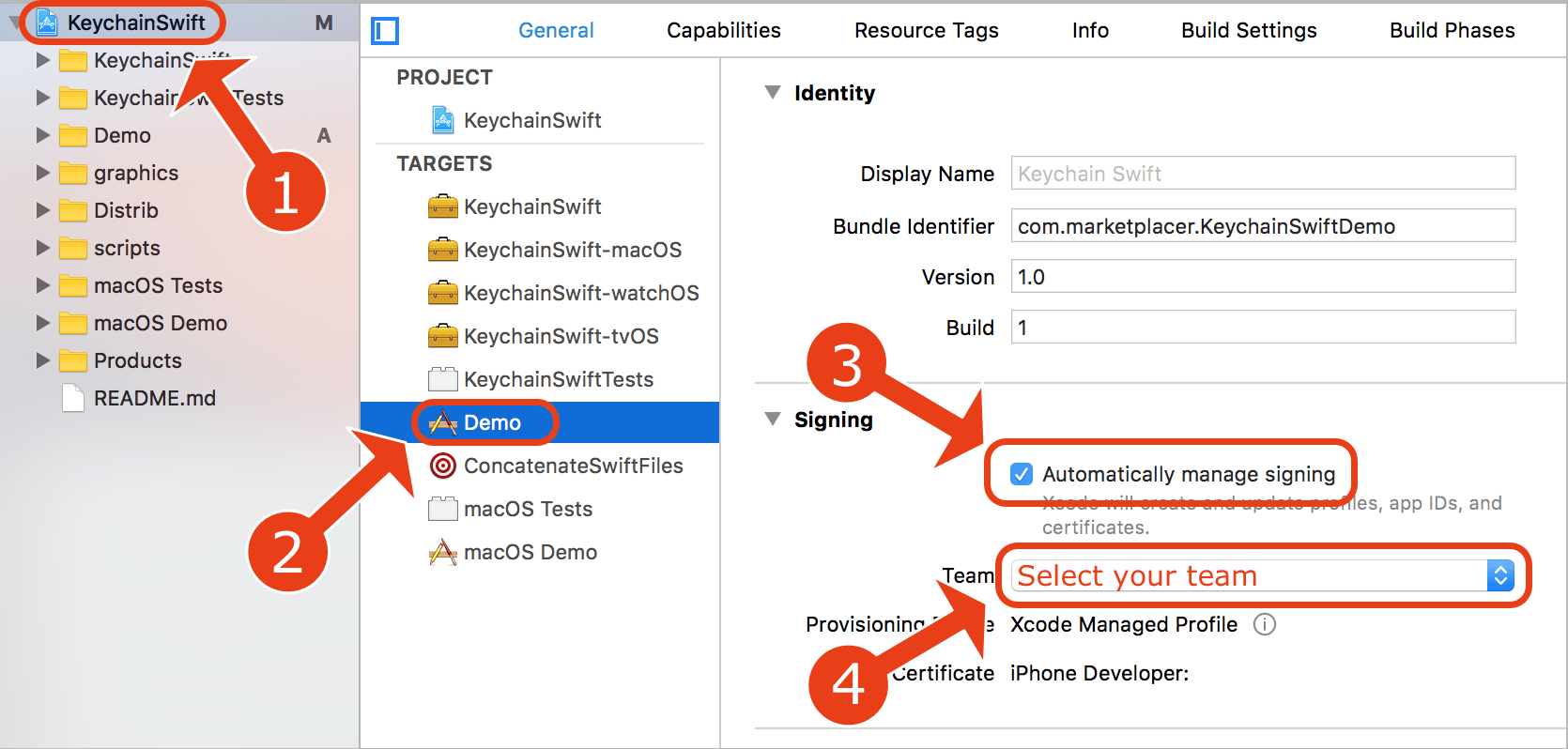Collapse the Identity section
Screen dimensions: 1568x749
(772, 92)
